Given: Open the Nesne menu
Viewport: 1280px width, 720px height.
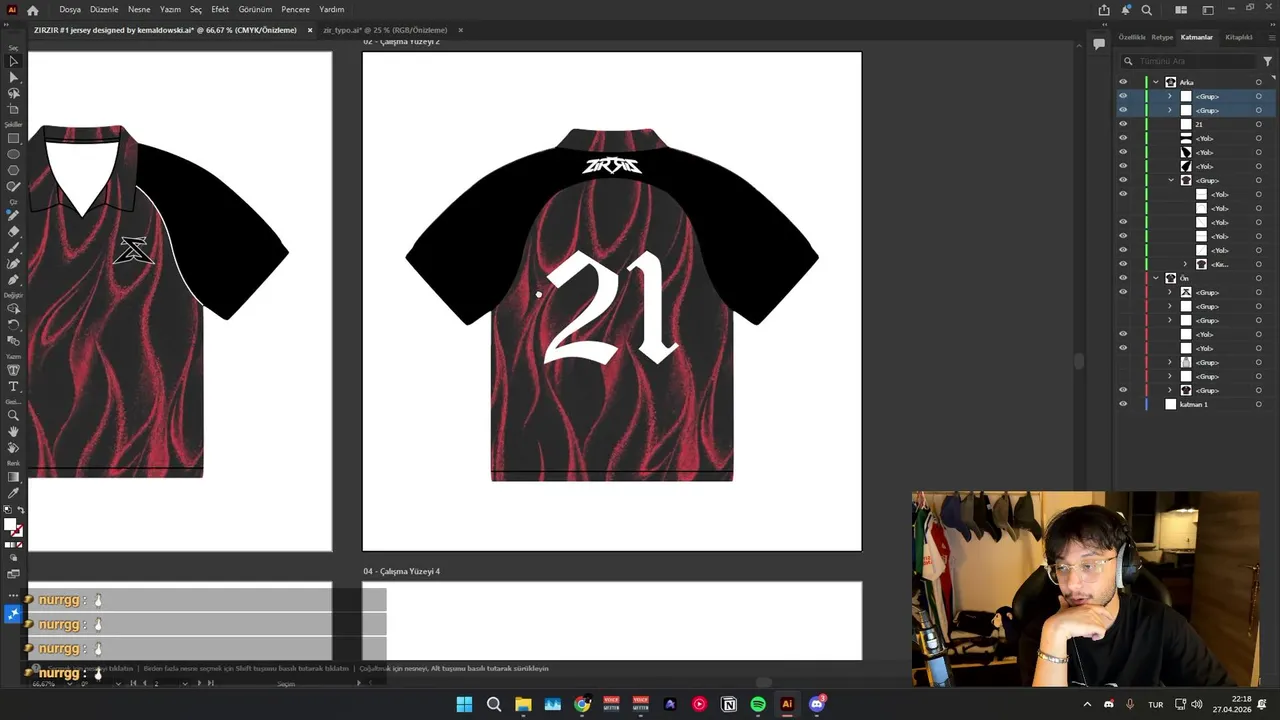Looking at the screenshot, I should 139,10.
